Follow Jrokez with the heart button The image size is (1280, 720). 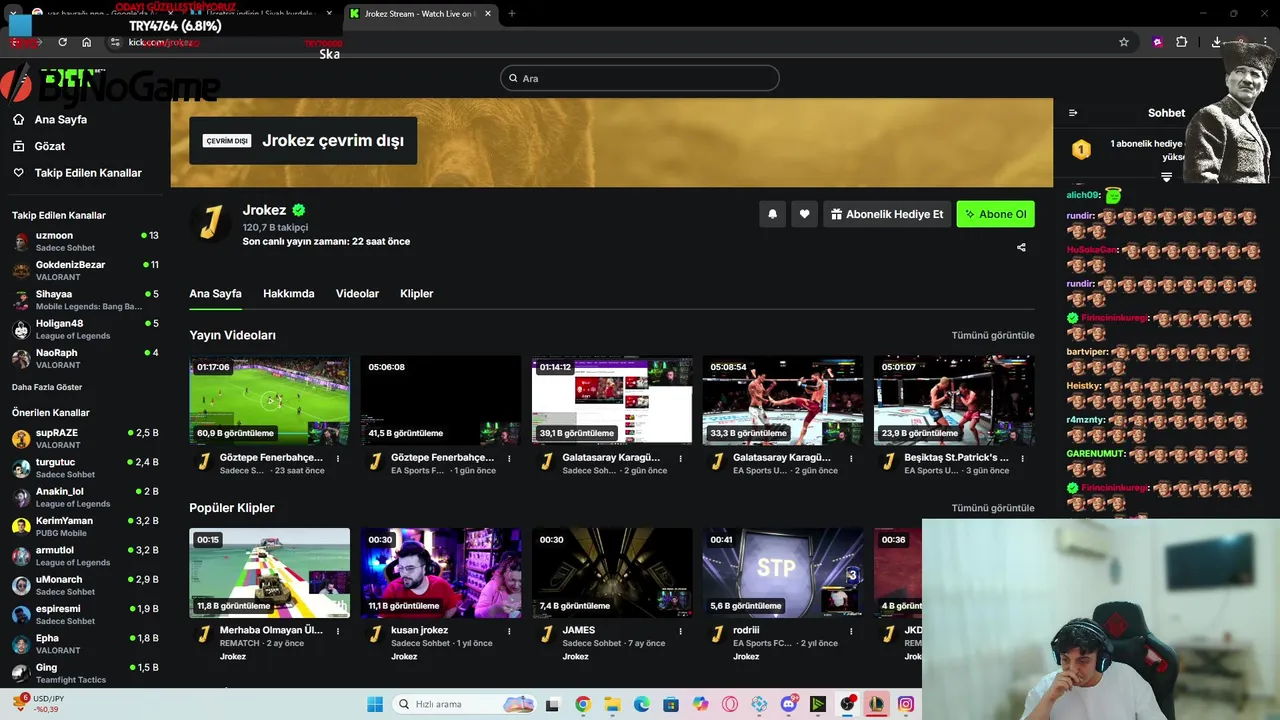pyautogui.click(x=804, y=214)
